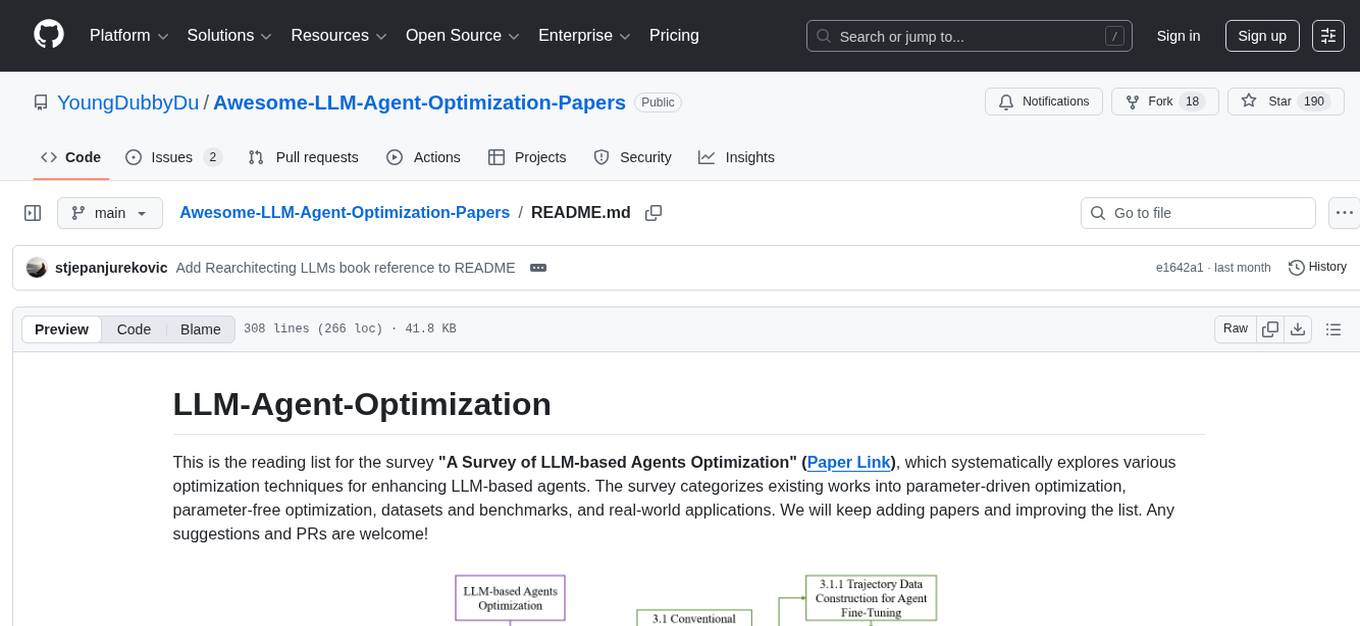Viewport: 1360px width, 626px height.
Task: Download the raw README file
Action: [1298, 328]
